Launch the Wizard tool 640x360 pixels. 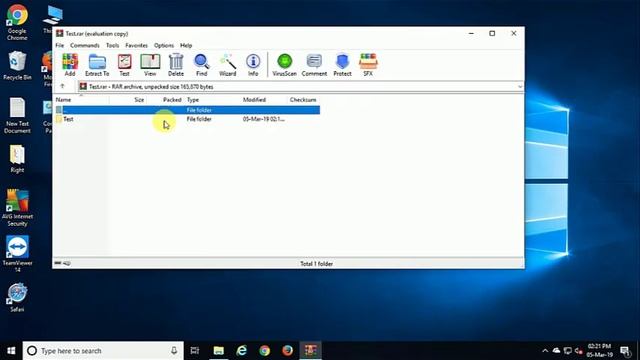coord(227,65)
